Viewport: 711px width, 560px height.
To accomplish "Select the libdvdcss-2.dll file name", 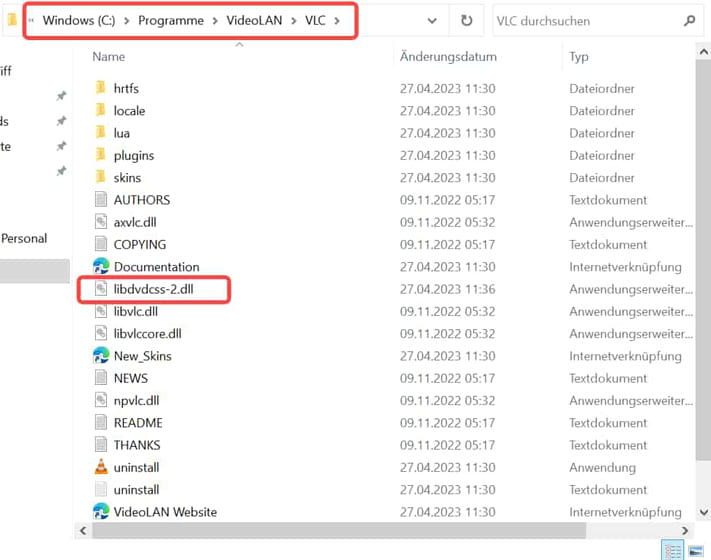I will point(153,289).
